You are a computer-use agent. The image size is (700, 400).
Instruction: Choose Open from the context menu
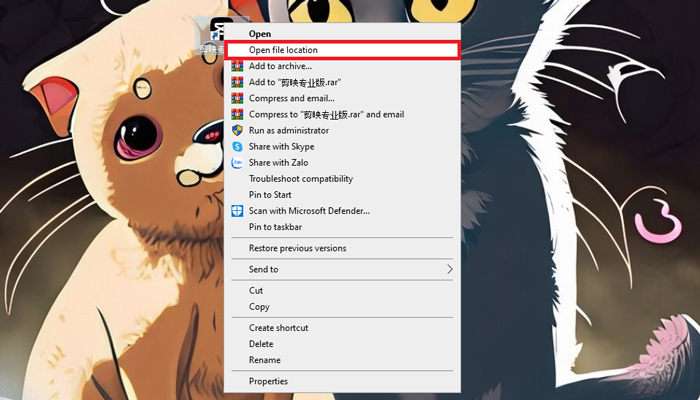pyautogui.click(x=342, y=33)
